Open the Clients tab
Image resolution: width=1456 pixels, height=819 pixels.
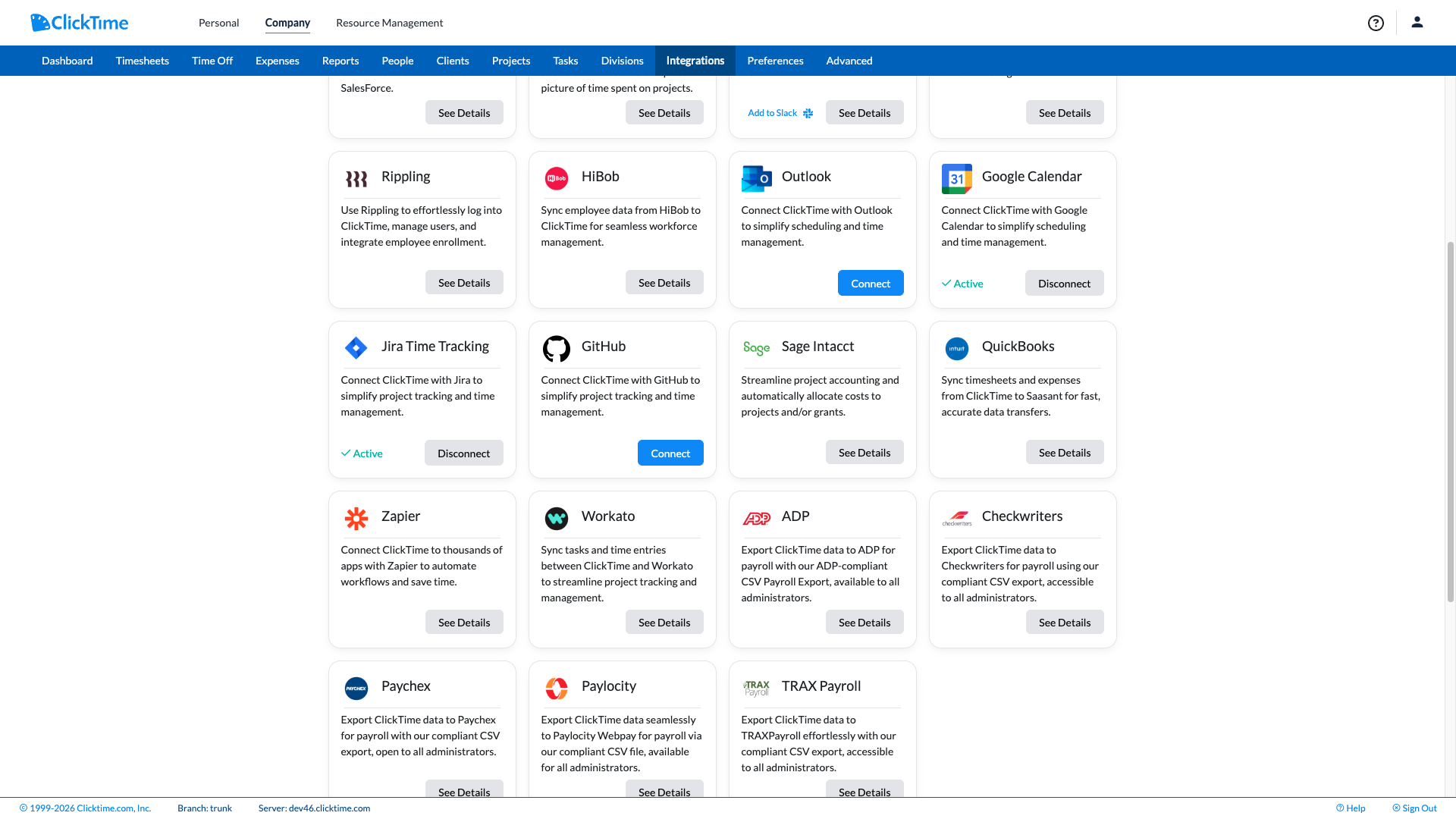point(453,61)
